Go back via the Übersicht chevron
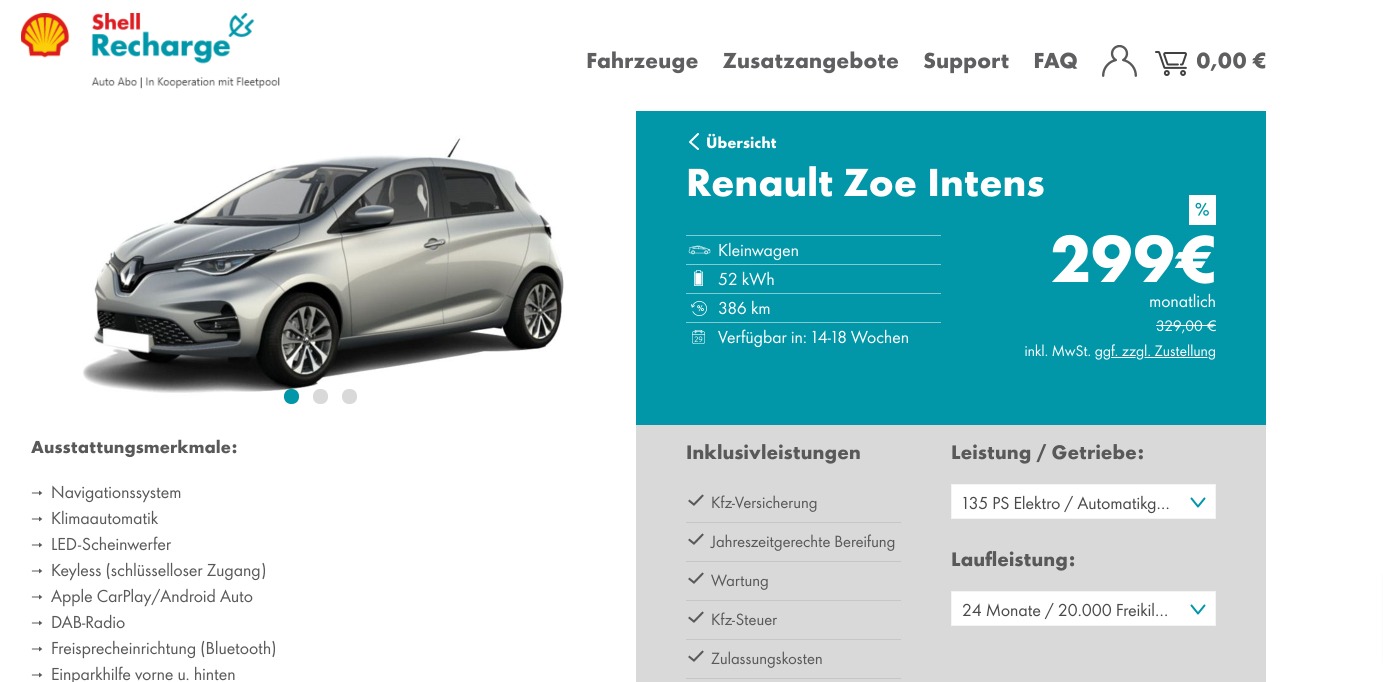The width and height of the screenshot is (1383, 682). 694,142
